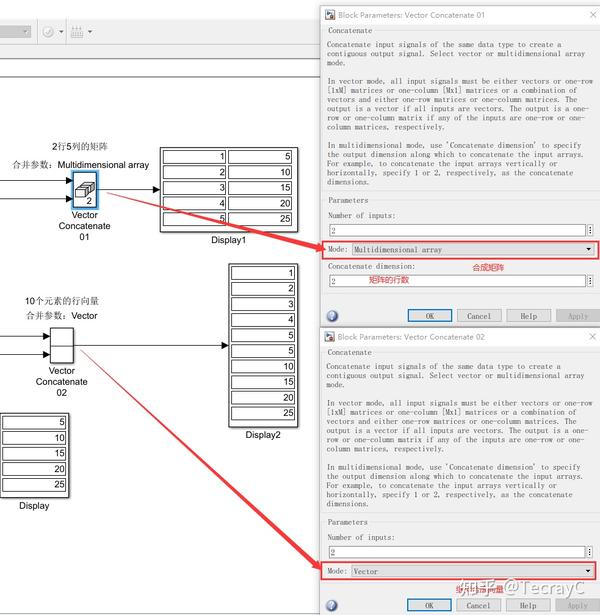600x615 pixels.
Task: Click Cancel in Vector Concatenate 01 dialog
Action: pos(479,316)
